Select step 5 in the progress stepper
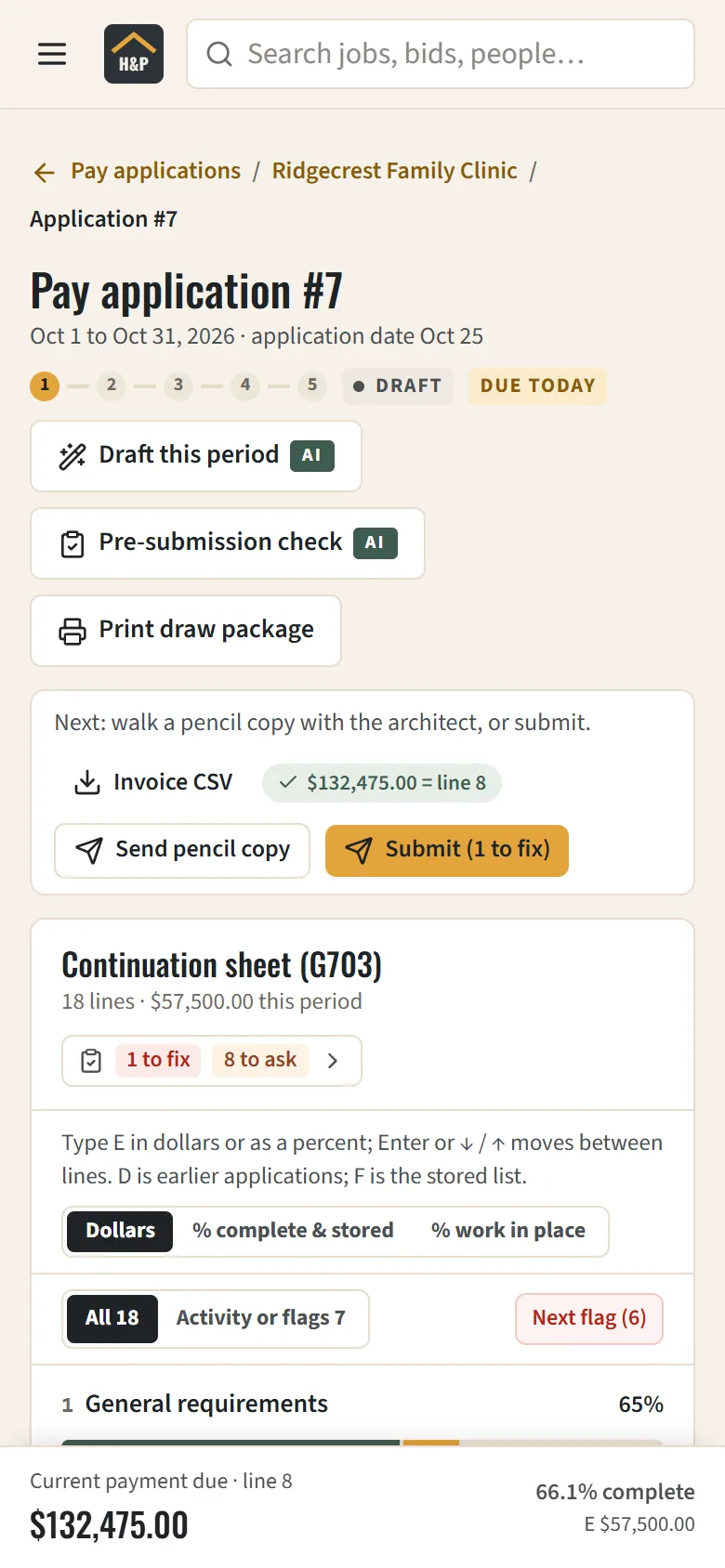The height and width of the screenshot is (1568, 725). [312, 385]
